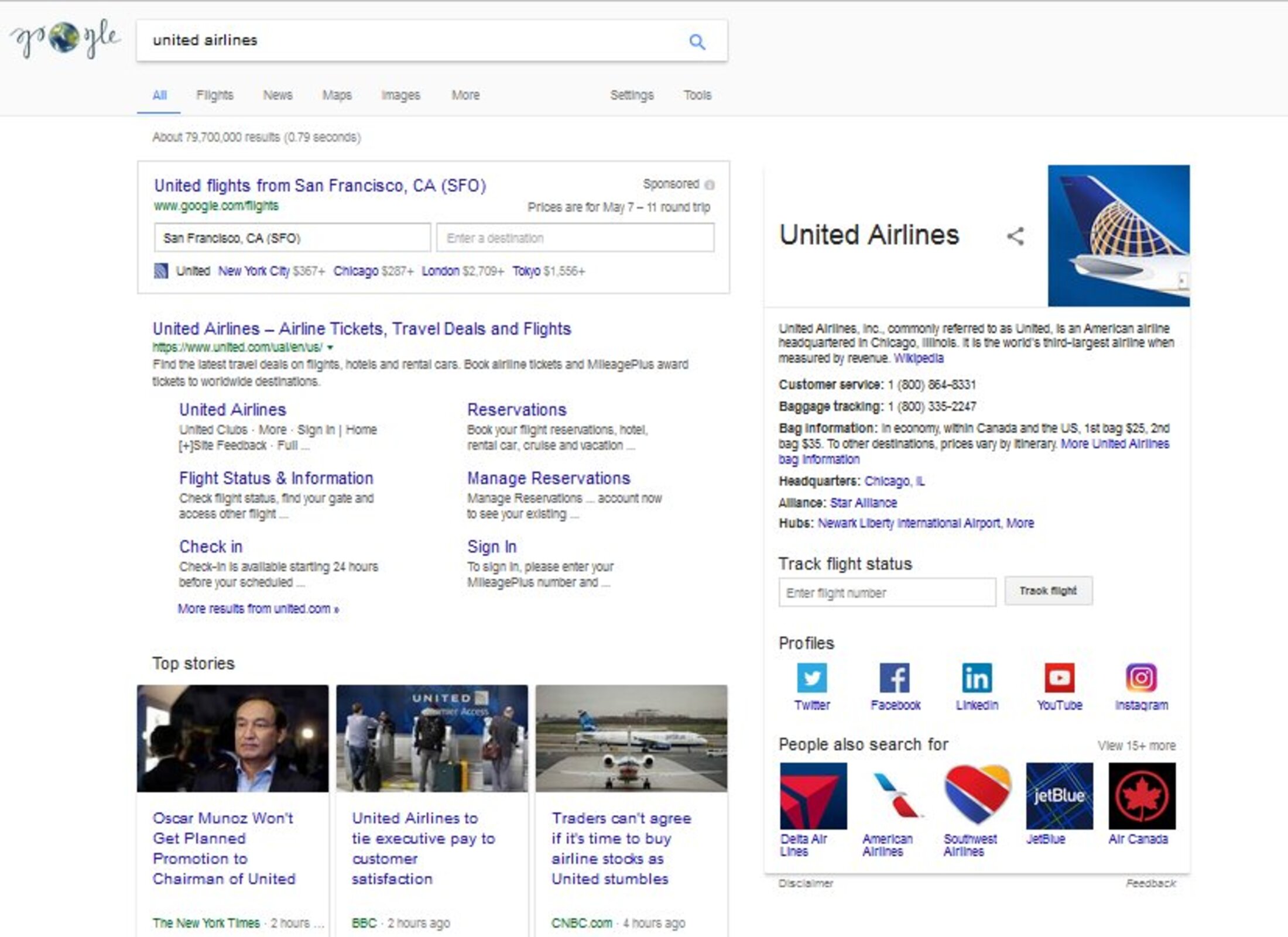Click the Enter a destination field
1288x937 pixels.
coord(575,238)
